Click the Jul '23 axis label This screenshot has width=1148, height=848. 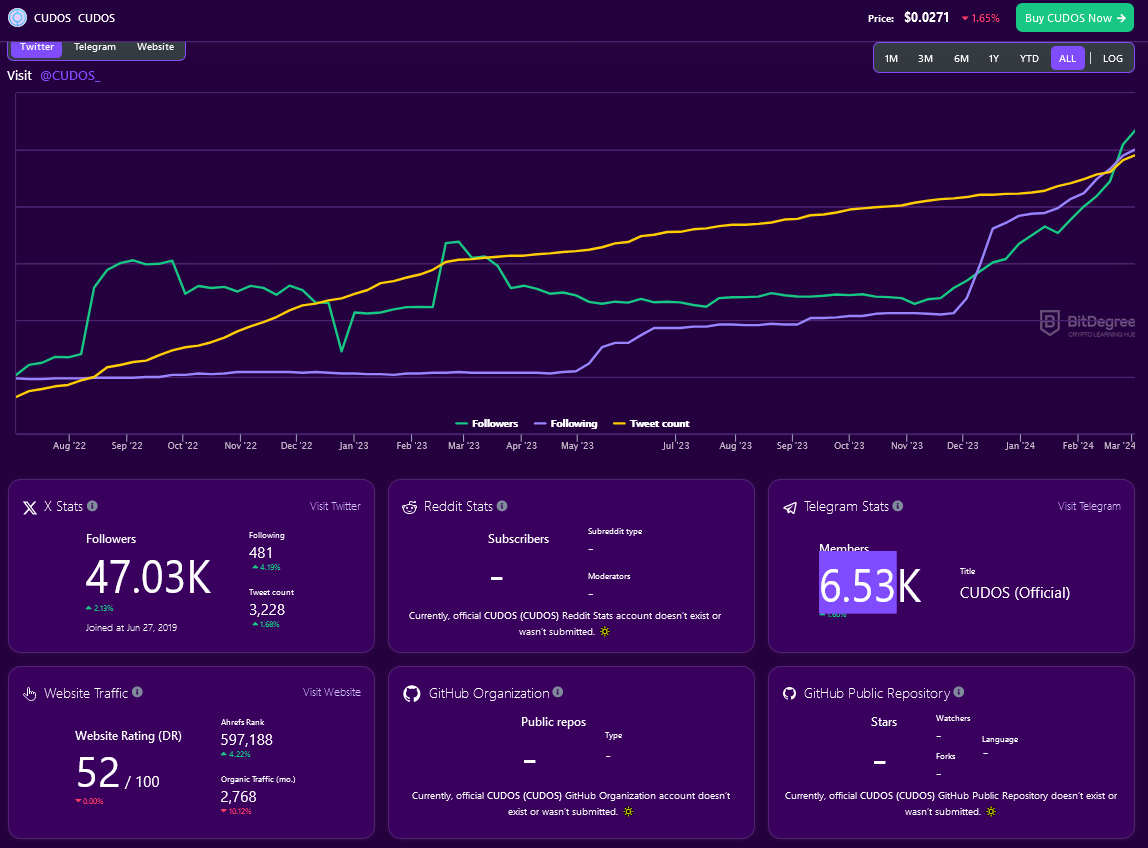tap(676, 446)
